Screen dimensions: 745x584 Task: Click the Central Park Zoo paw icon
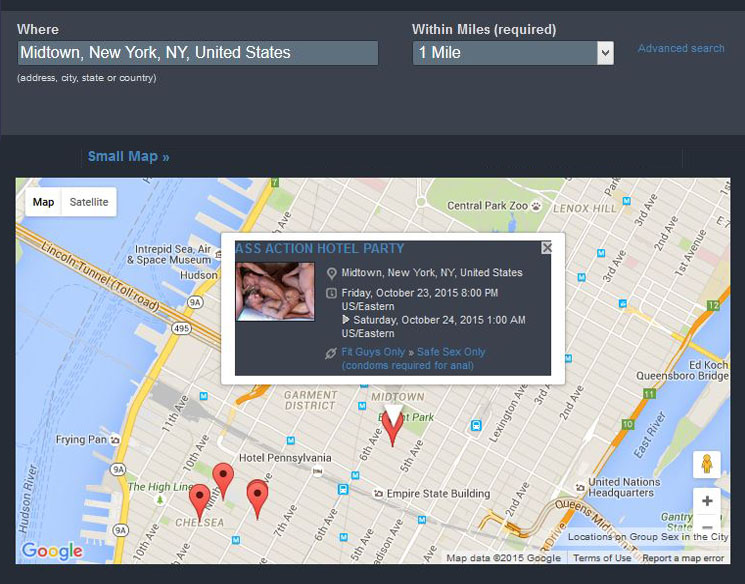537,206
